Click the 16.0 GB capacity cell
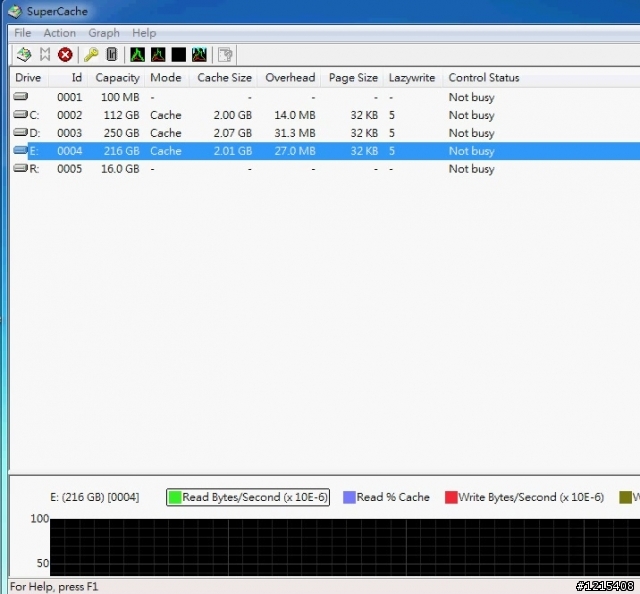This screenshot has height=594, width=640. 120,169
